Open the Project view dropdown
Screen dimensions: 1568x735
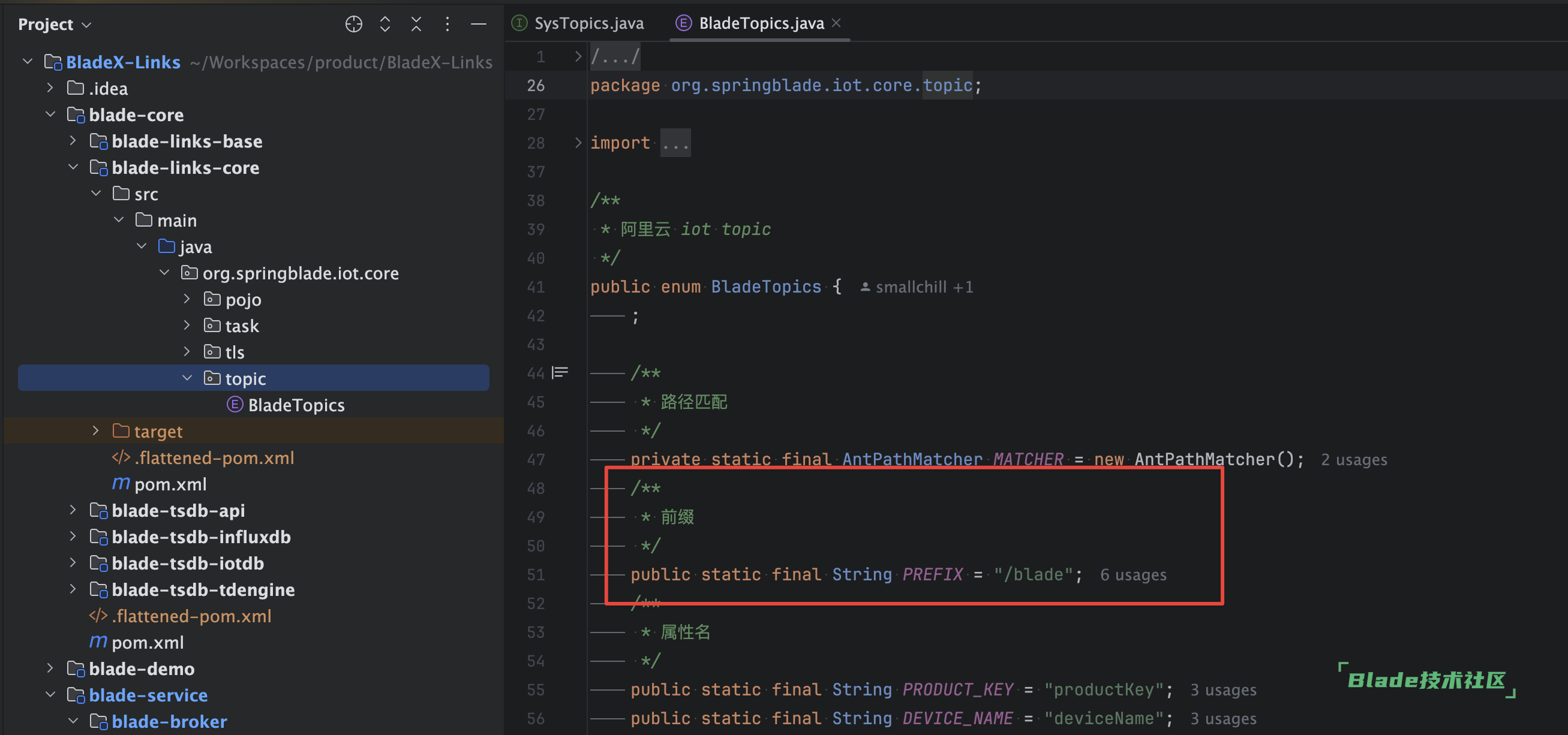coord(55,25)
